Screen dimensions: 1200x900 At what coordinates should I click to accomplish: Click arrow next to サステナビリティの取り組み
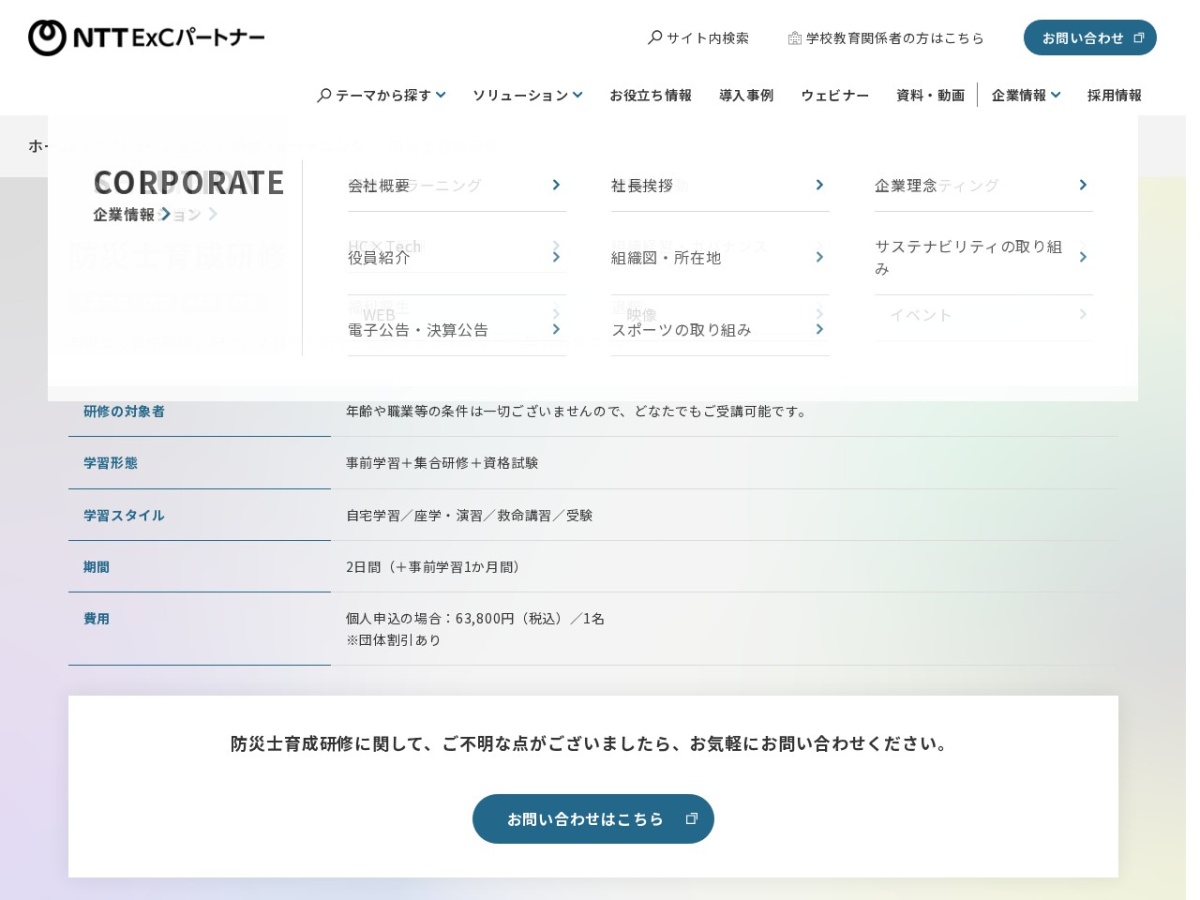[x=1083, y=257]
